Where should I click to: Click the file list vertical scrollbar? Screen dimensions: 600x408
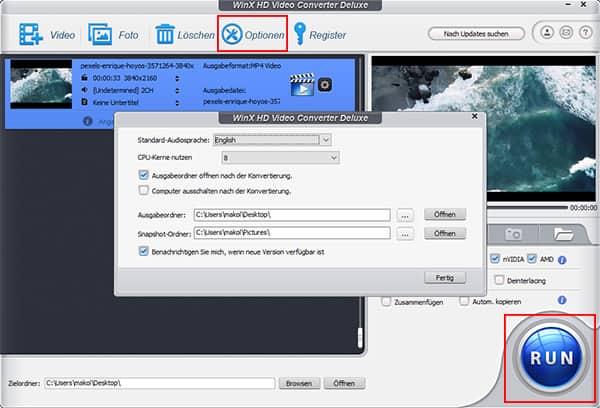point(360,337)
